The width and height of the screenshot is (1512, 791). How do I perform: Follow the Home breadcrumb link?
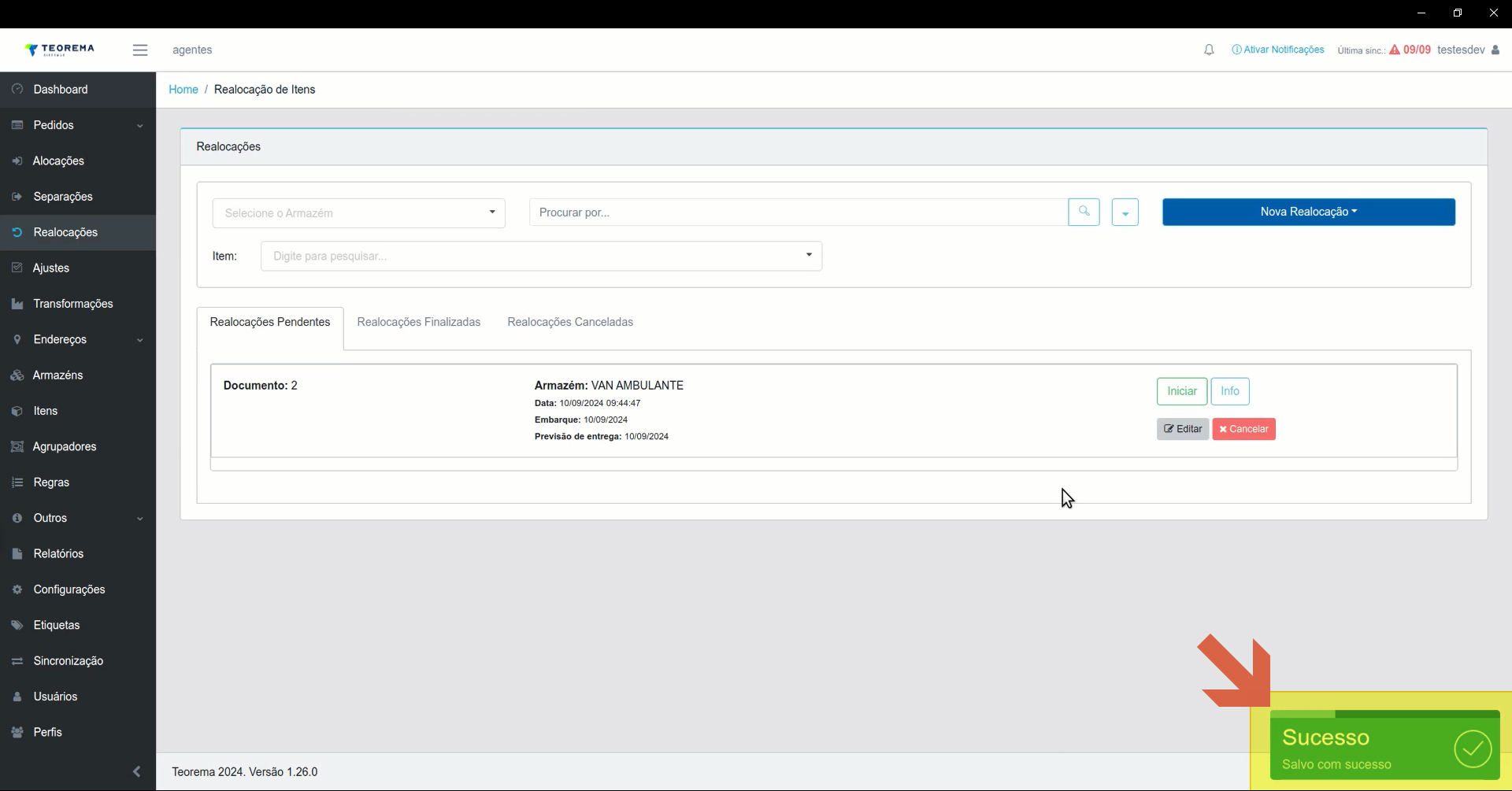183,89
